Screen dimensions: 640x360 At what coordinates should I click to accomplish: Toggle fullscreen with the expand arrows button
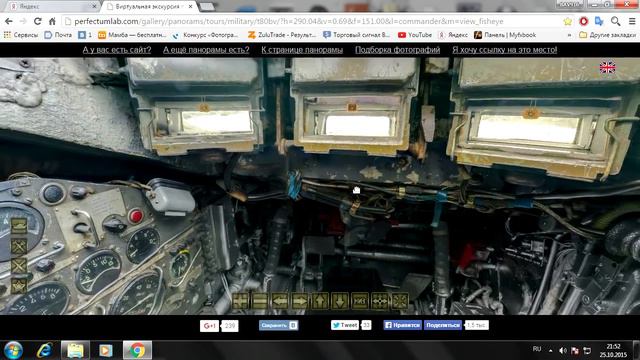click(x=400, y=301)
